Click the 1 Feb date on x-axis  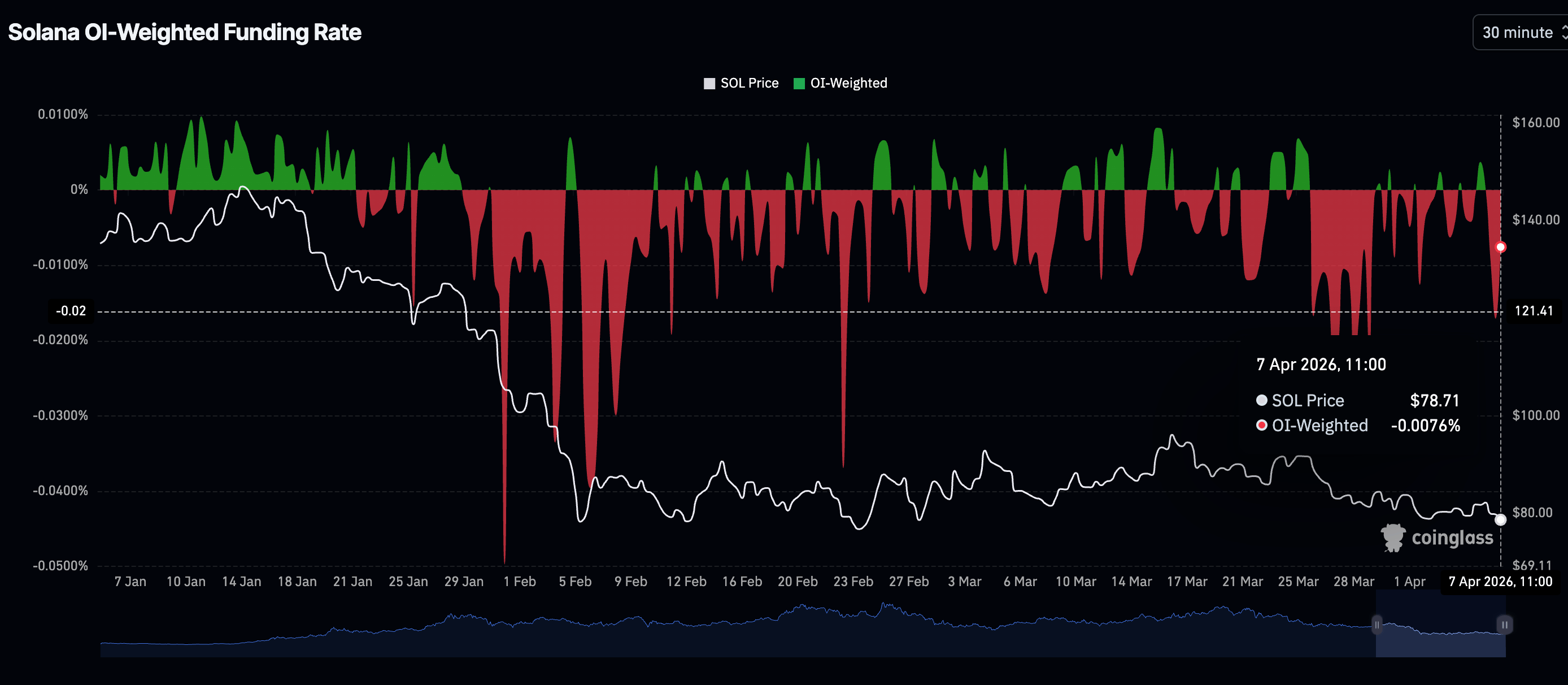(519, 582)
